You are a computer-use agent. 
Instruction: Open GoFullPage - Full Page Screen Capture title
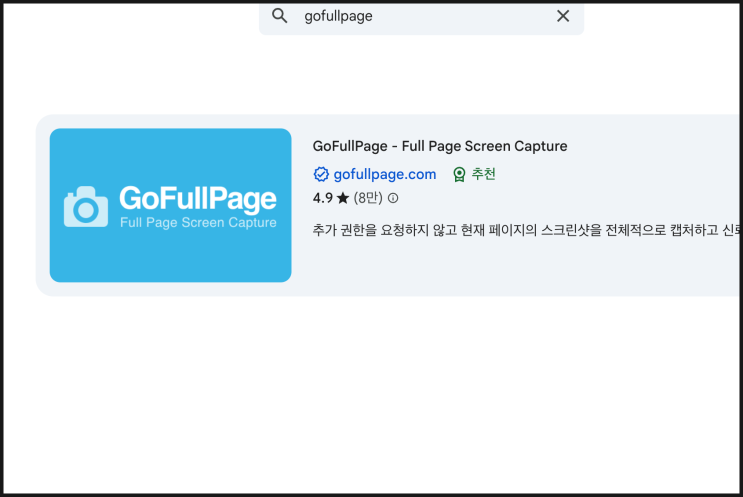pyautogui.click(x=440, y=146)
